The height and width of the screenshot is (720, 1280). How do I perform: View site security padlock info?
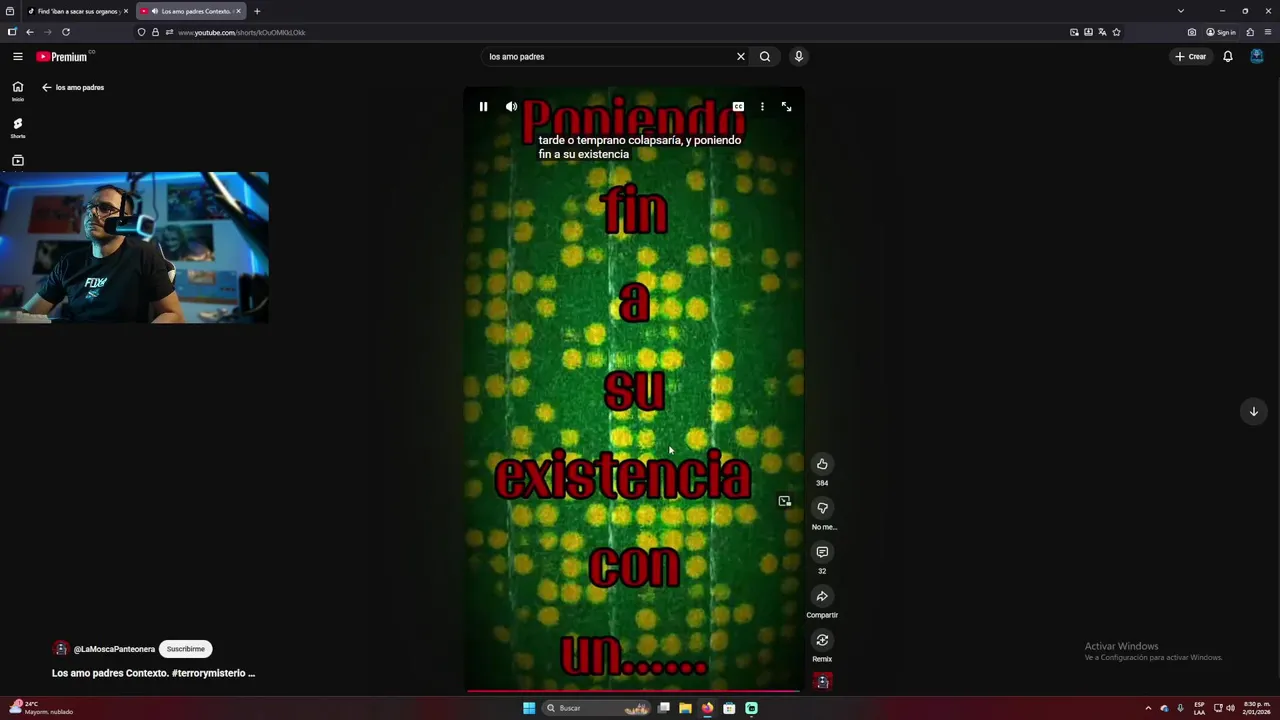click(155, 32)
